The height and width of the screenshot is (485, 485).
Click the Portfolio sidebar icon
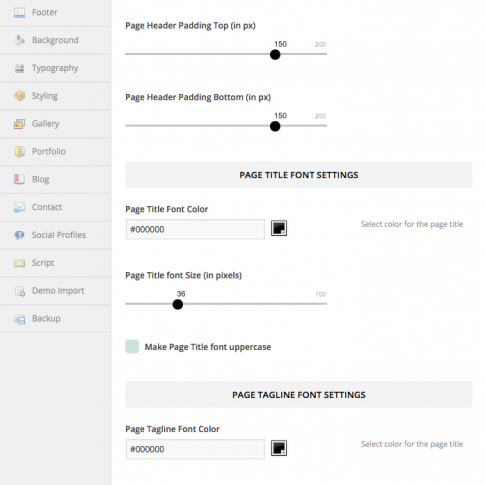tap(19, 152)
